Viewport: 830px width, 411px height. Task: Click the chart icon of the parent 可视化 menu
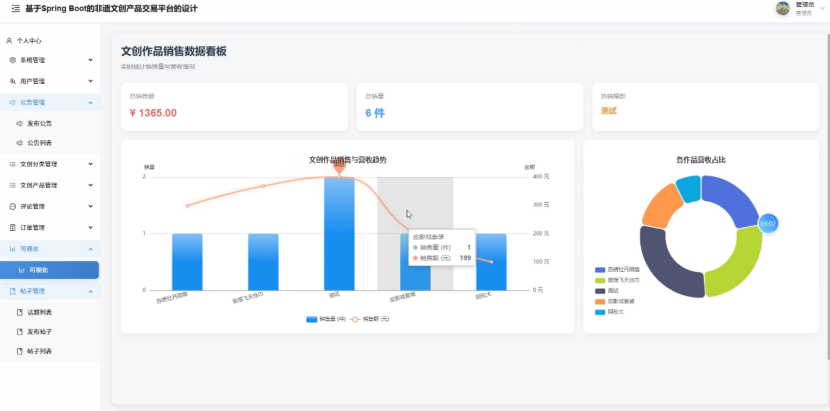13,249
